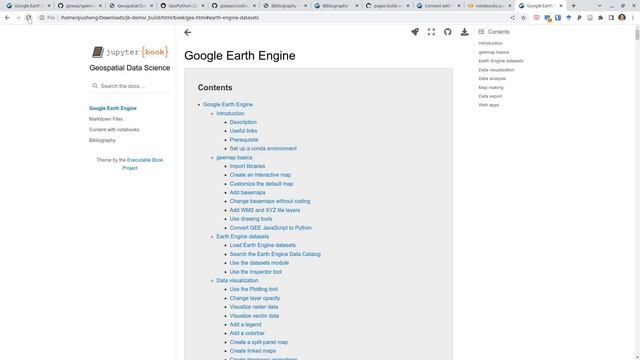
Task: Click the page vertical scrollbar thumb
Action: 637,33
